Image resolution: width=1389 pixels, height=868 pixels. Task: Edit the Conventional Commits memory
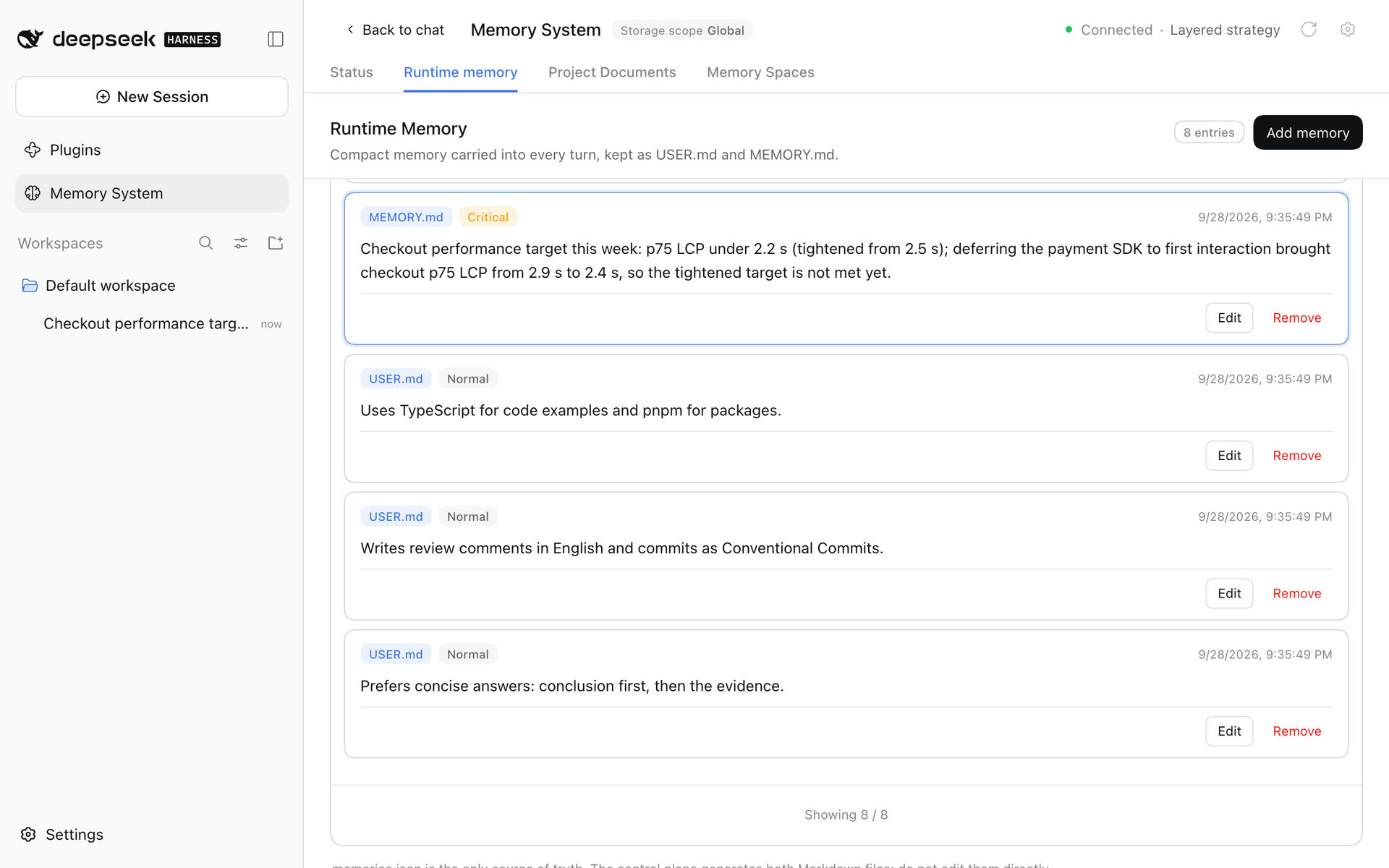tap(1229, 593)
